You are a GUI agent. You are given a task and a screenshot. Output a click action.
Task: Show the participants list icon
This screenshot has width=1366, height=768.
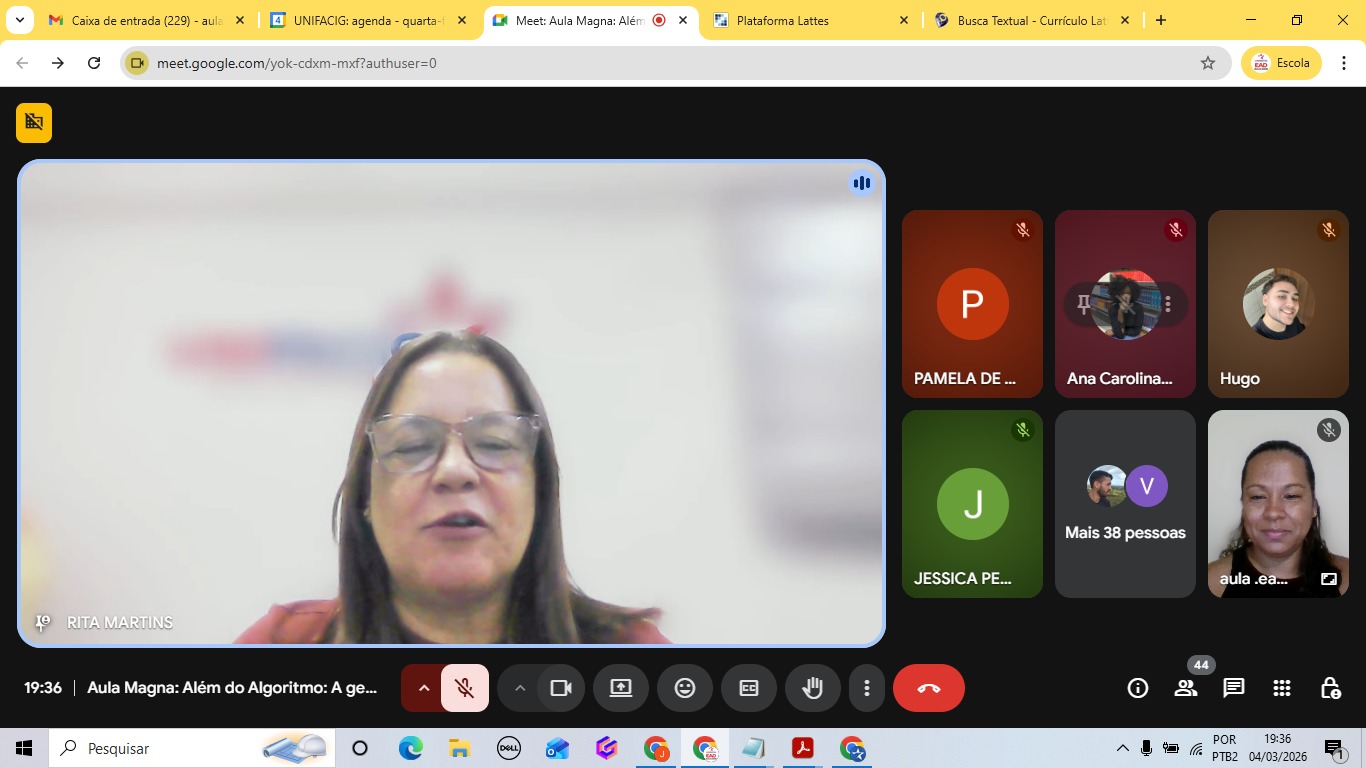click(1186, 688)
